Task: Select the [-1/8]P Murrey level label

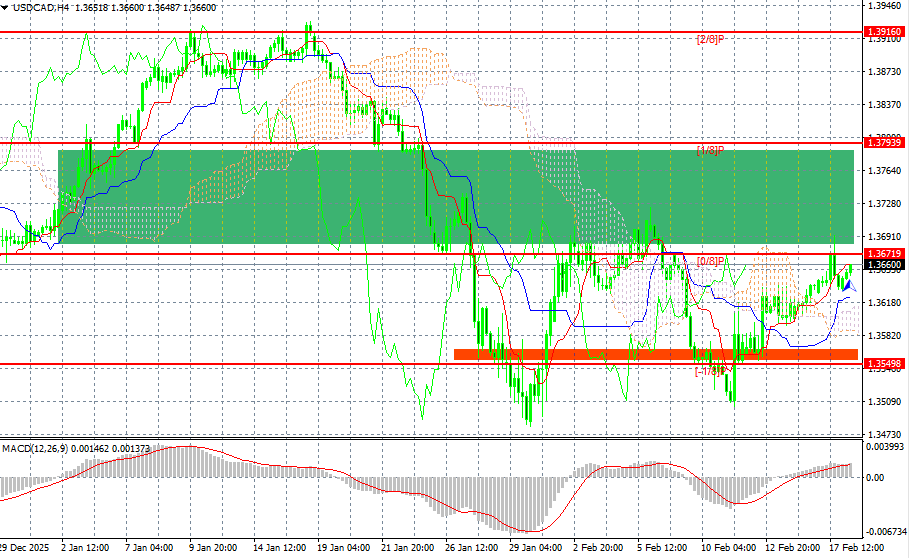Action: point(710,371)
